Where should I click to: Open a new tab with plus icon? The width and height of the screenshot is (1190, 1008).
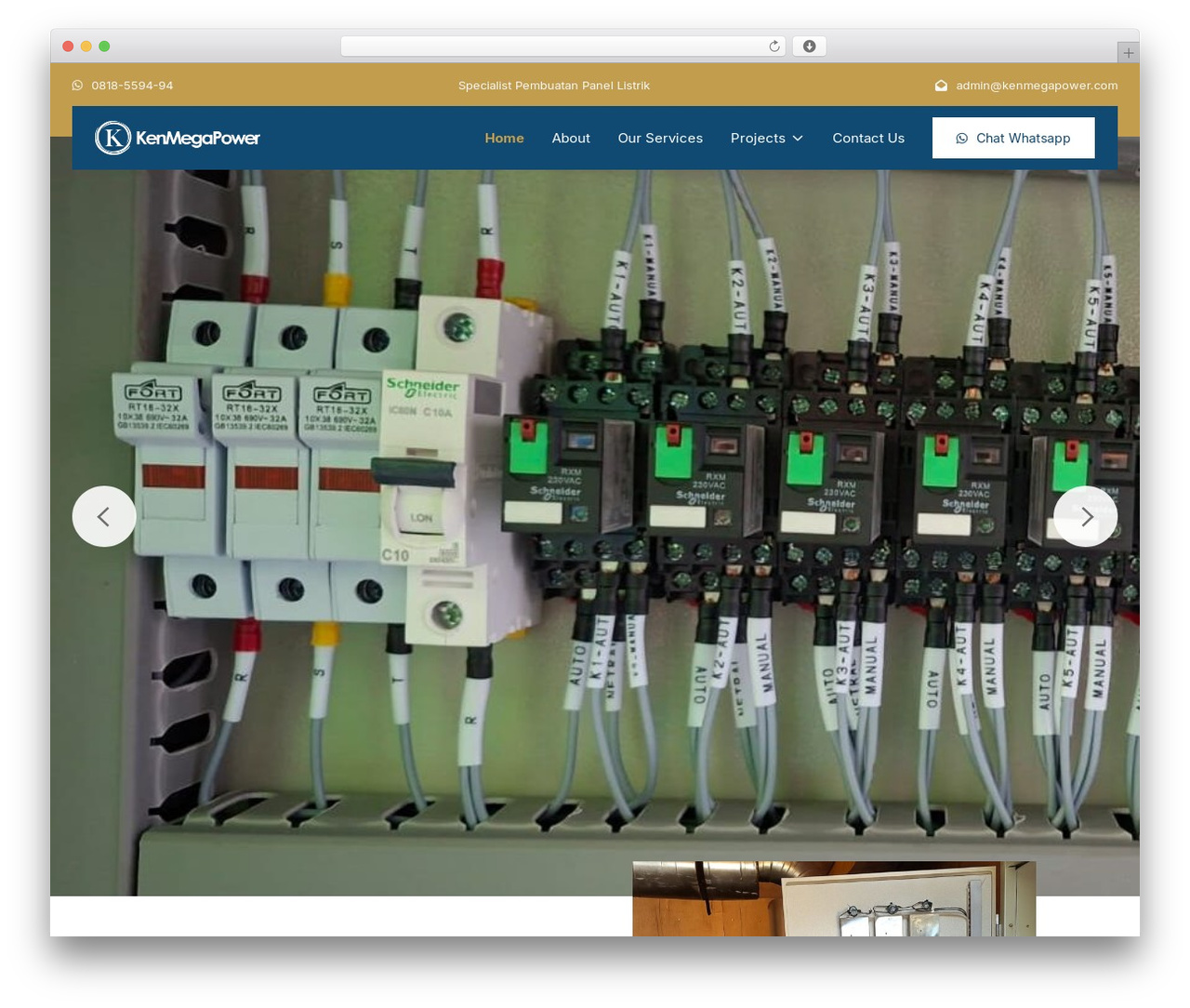click(x=1128, y=53)
